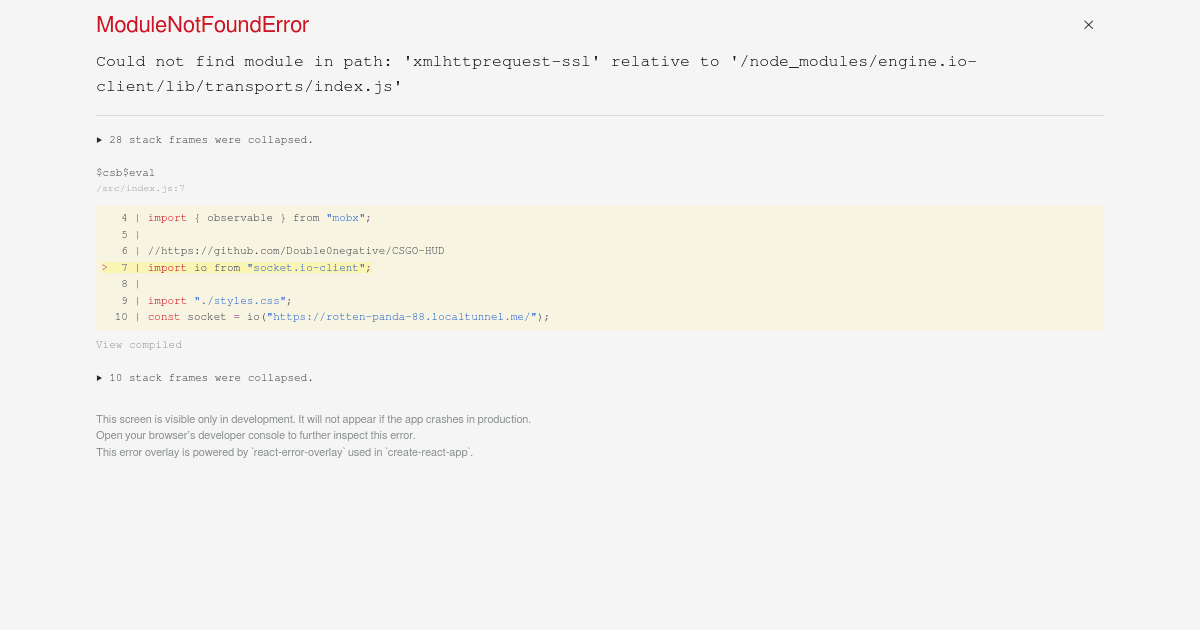The height and width of the screenshot is (630, 1200).
Task: Click line number 8 in the code snippet
Action: (x=124, y=284)
